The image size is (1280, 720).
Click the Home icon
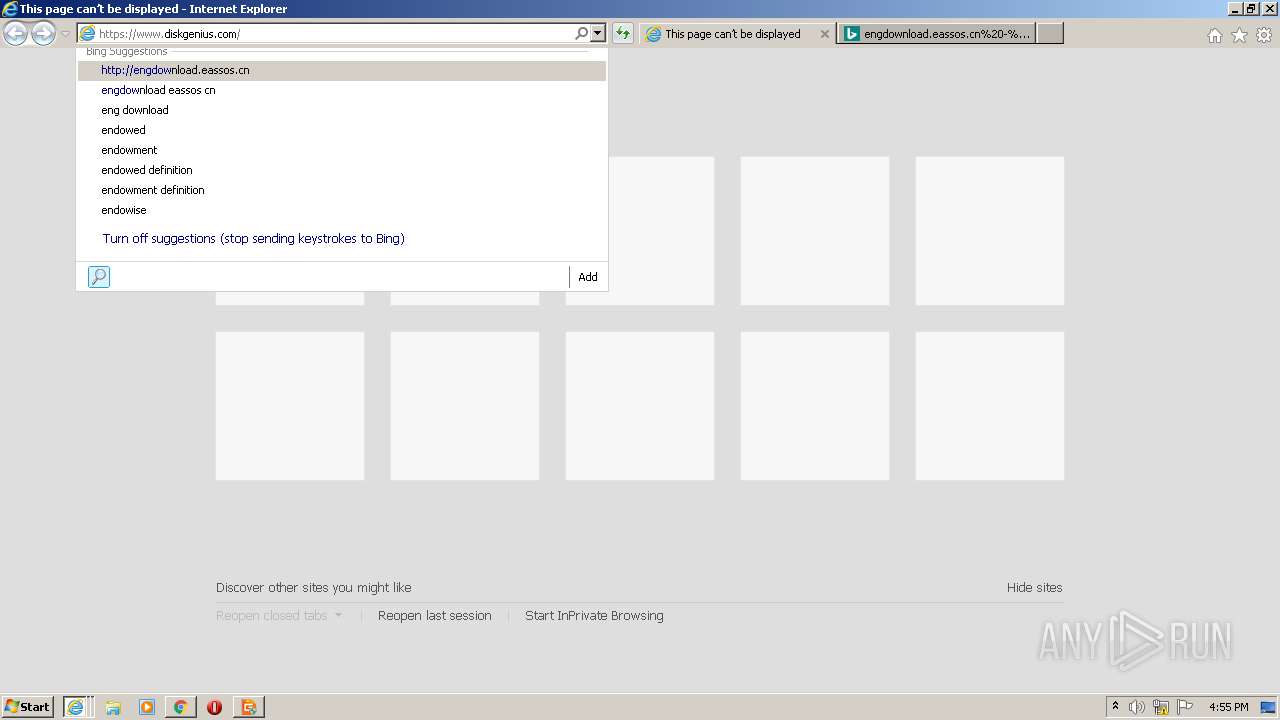(1215, 35)
